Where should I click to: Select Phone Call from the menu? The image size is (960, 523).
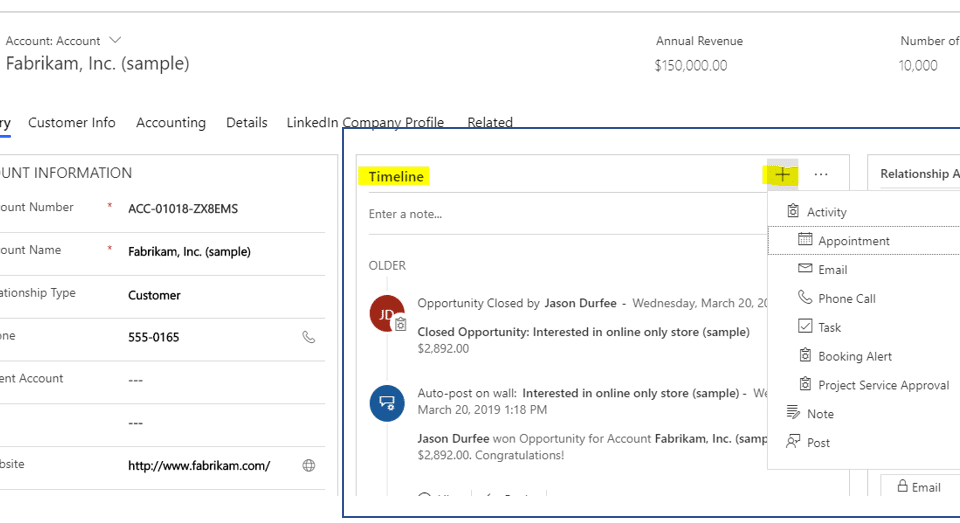pos(846,299)
